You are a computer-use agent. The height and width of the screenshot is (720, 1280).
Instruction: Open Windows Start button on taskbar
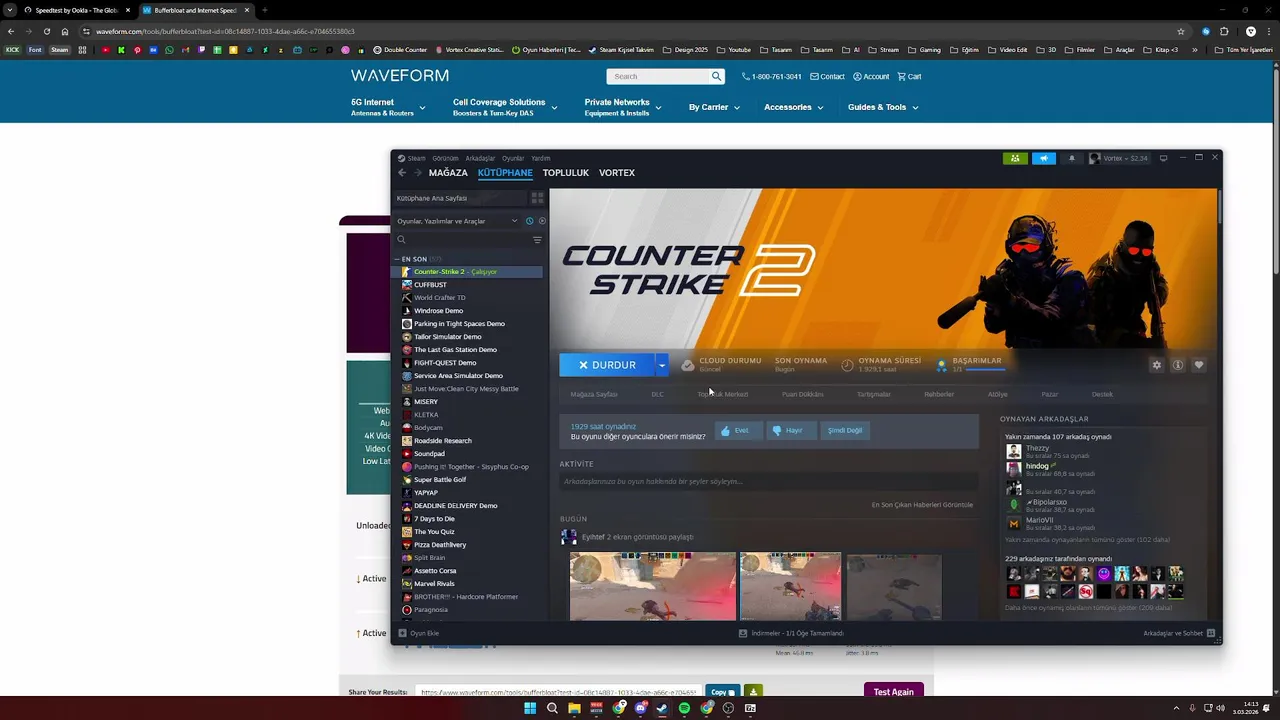[530, 708]
